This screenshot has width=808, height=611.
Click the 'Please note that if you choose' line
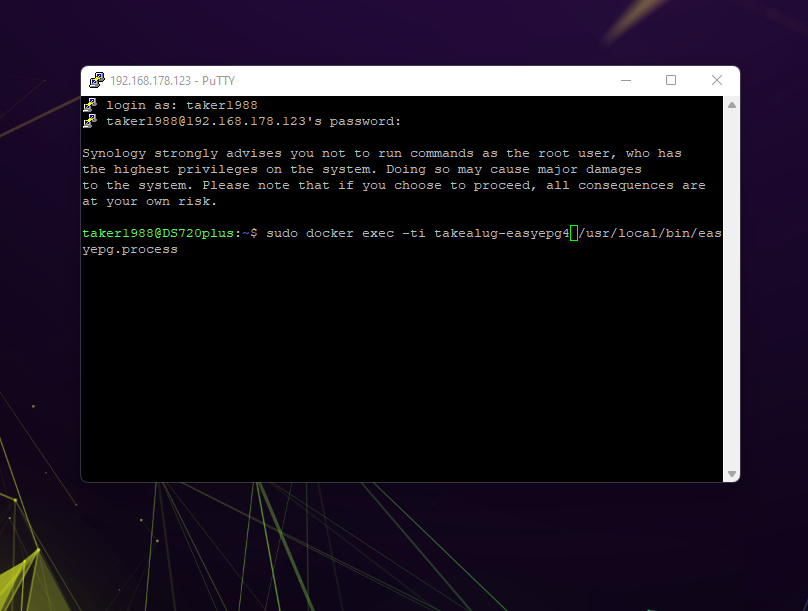[394, 185]
